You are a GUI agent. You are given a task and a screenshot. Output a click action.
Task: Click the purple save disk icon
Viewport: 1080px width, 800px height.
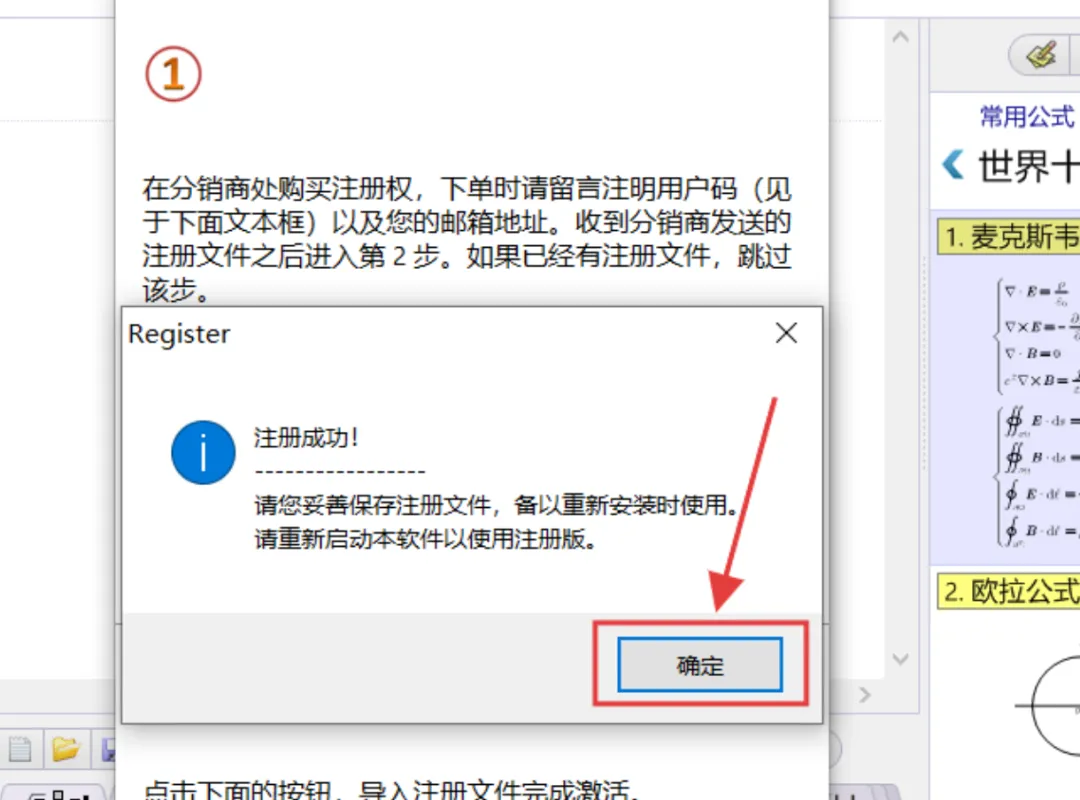point(108,750)
